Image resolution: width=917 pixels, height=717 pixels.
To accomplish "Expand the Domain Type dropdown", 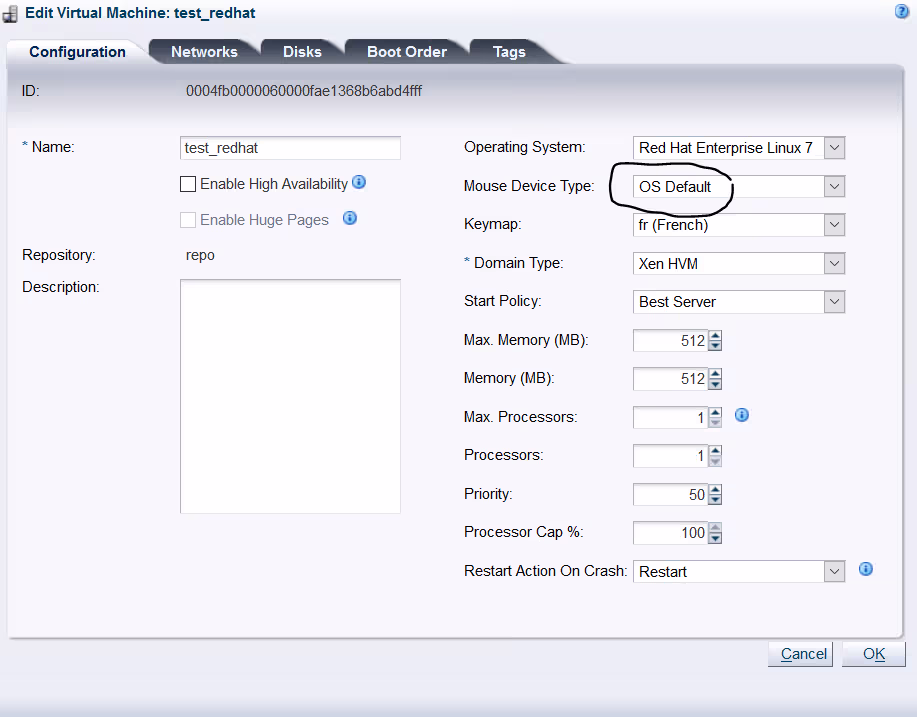I will click(x=835, y=264).
